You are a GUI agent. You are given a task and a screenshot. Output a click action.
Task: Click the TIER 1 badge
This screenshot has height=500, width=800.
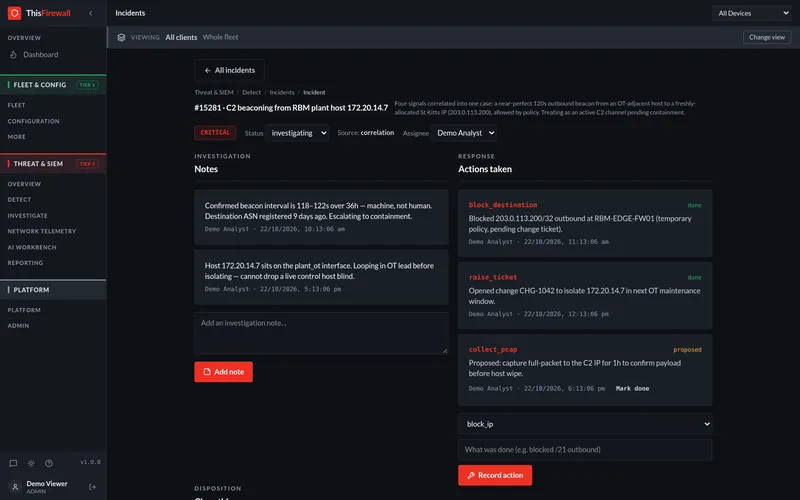[x=87, y=85]
